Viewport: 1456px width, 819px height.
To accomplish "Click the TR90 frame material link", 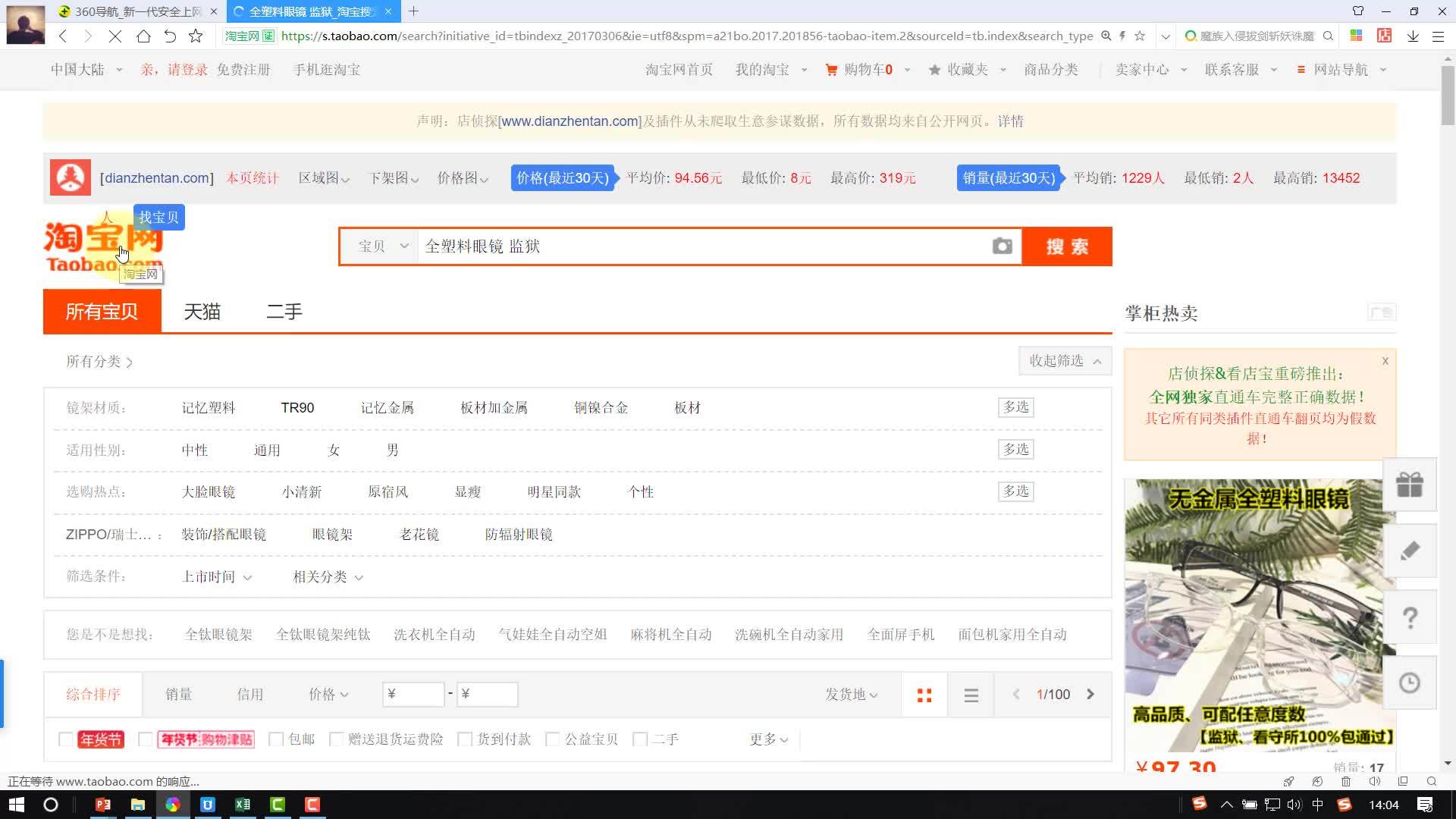I will click(297, 408).
